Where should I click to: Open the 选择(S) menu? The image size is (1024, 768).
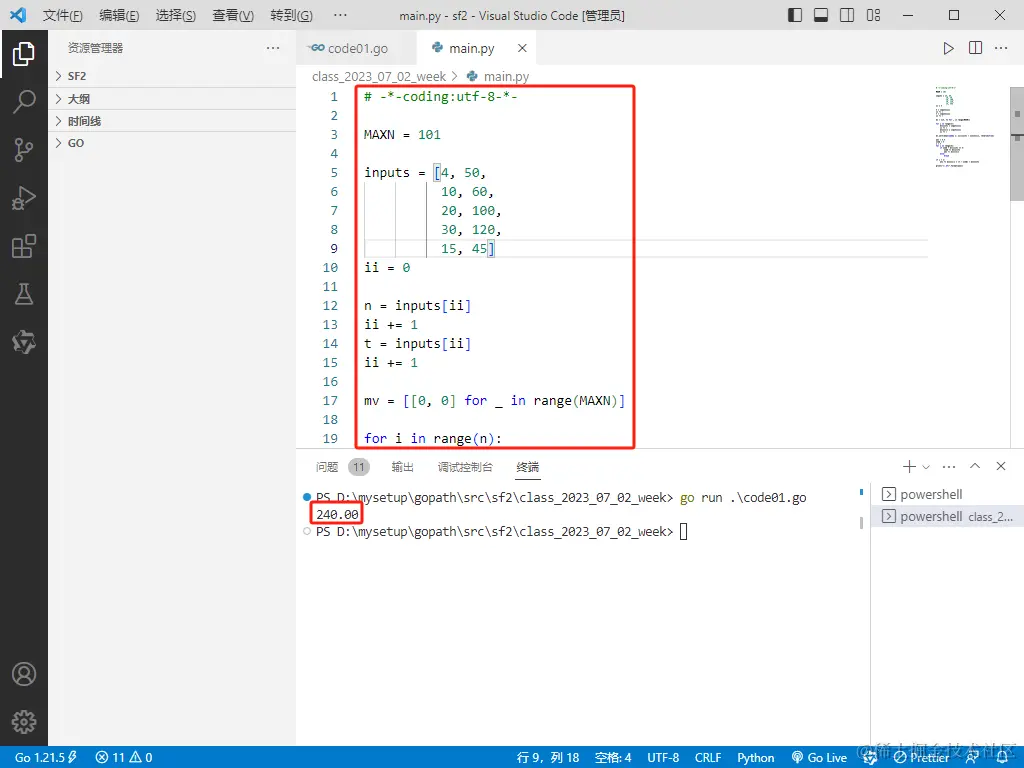[x=176, y=15]
